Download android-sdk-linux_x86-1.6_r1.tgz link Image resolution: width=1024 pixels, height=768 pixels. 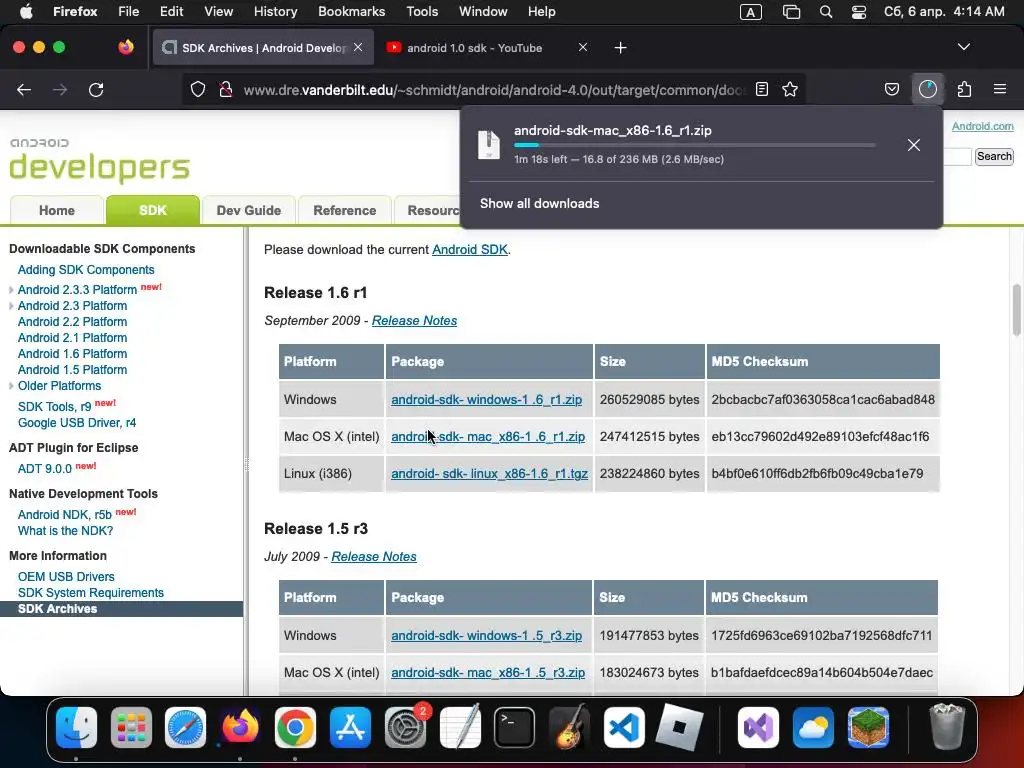coord(489,473)
